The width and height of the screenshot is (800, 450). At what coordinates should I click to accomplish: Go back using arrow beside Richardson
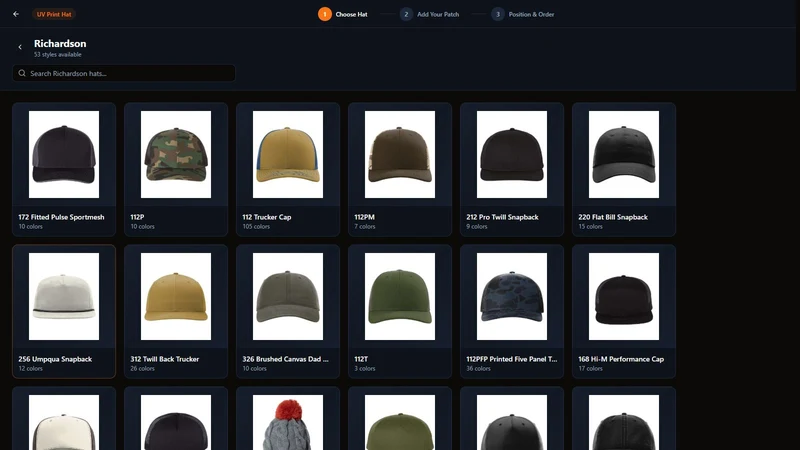(x=20, y=47)
